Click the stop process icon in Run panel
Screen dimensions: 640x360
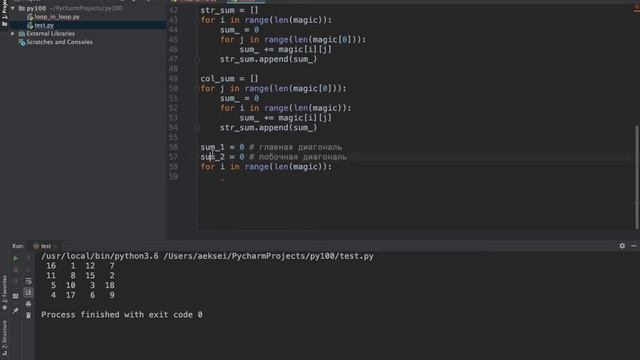[x=16, y=270]
